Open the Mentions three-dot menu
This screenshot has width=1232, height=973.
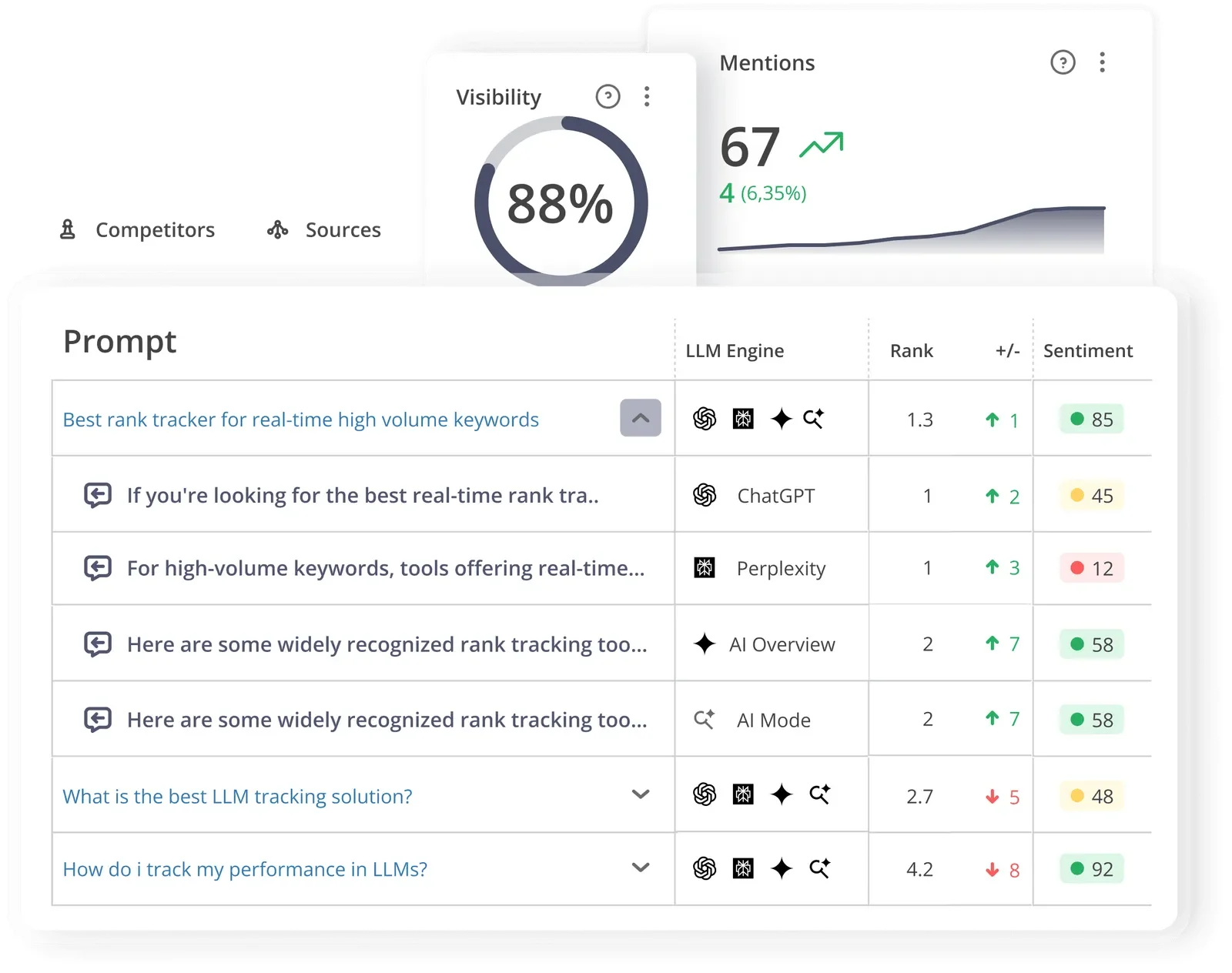[x=1102, y=62]
